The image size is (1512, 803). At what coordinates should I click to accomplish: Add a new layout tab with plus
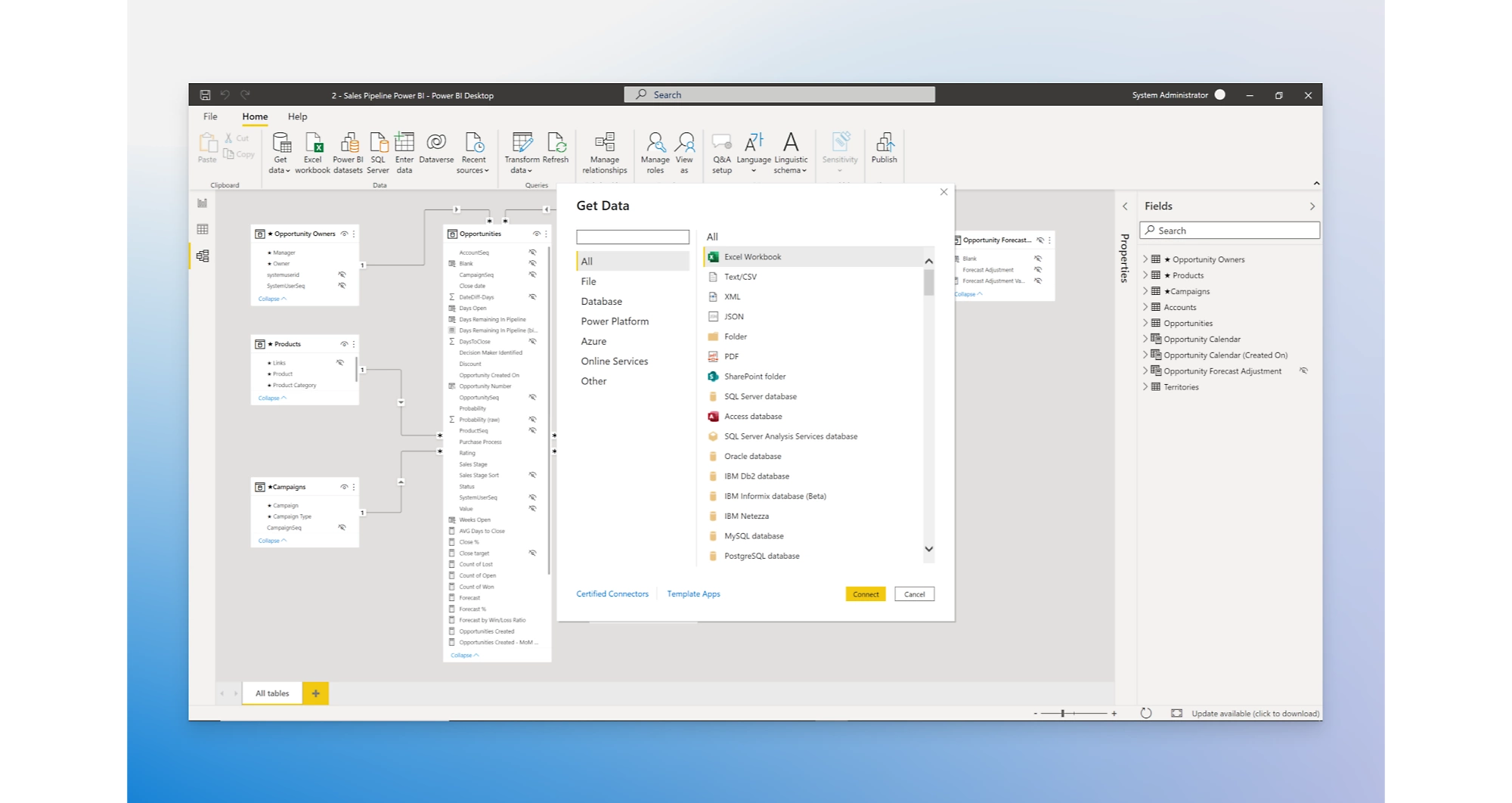pos(315,693)
